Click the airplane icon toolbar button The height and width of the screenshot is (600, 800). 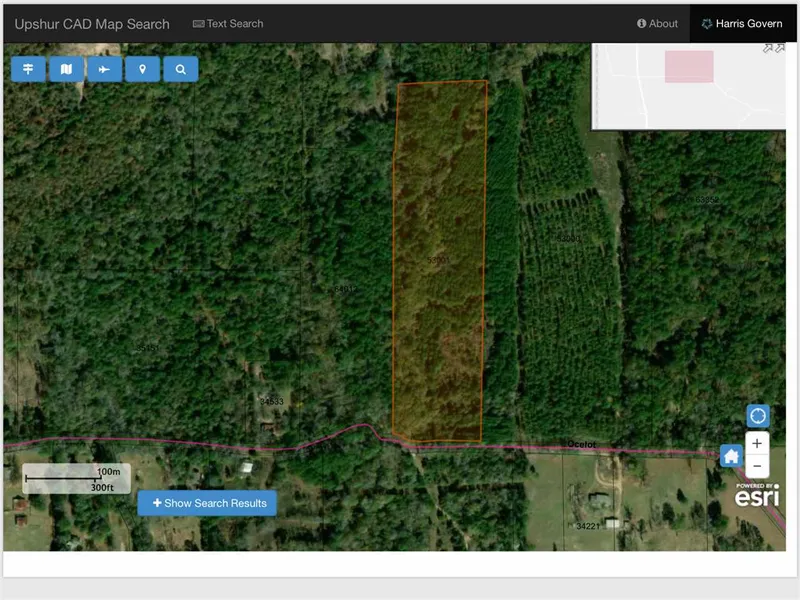[104, 69]
